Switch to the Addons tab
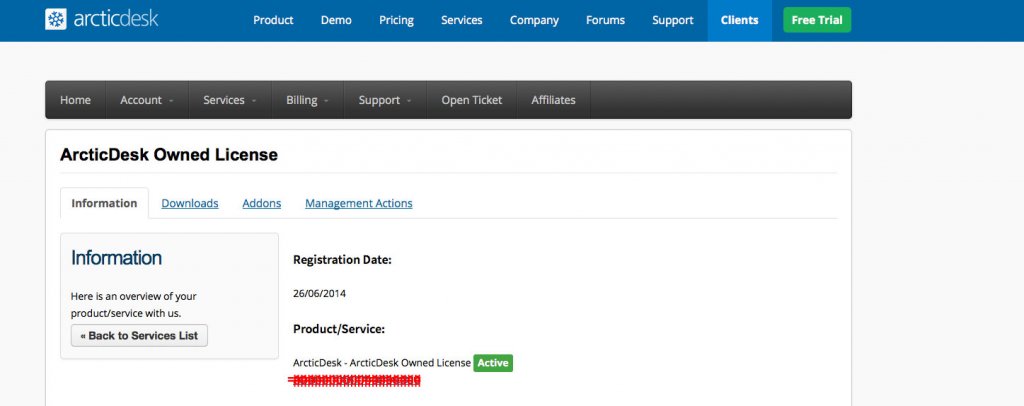 pyautogui.click(x=262, y=203)
